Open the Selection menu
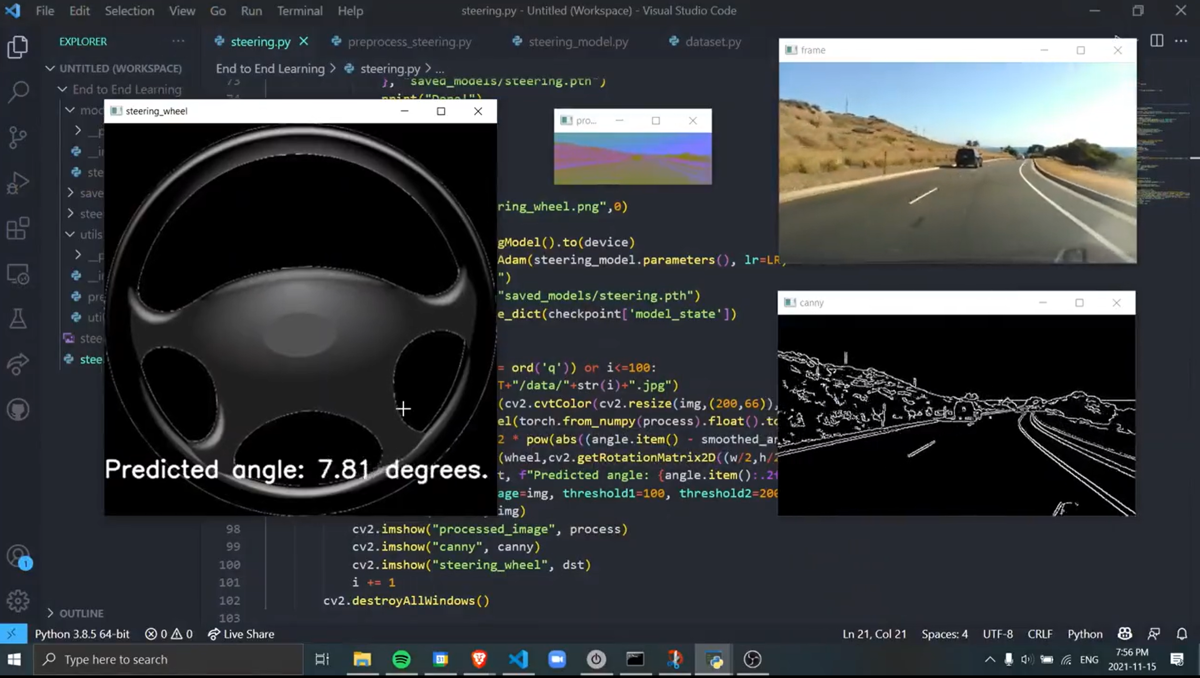Screen dimensions: 1200x678 click(129, 11)
